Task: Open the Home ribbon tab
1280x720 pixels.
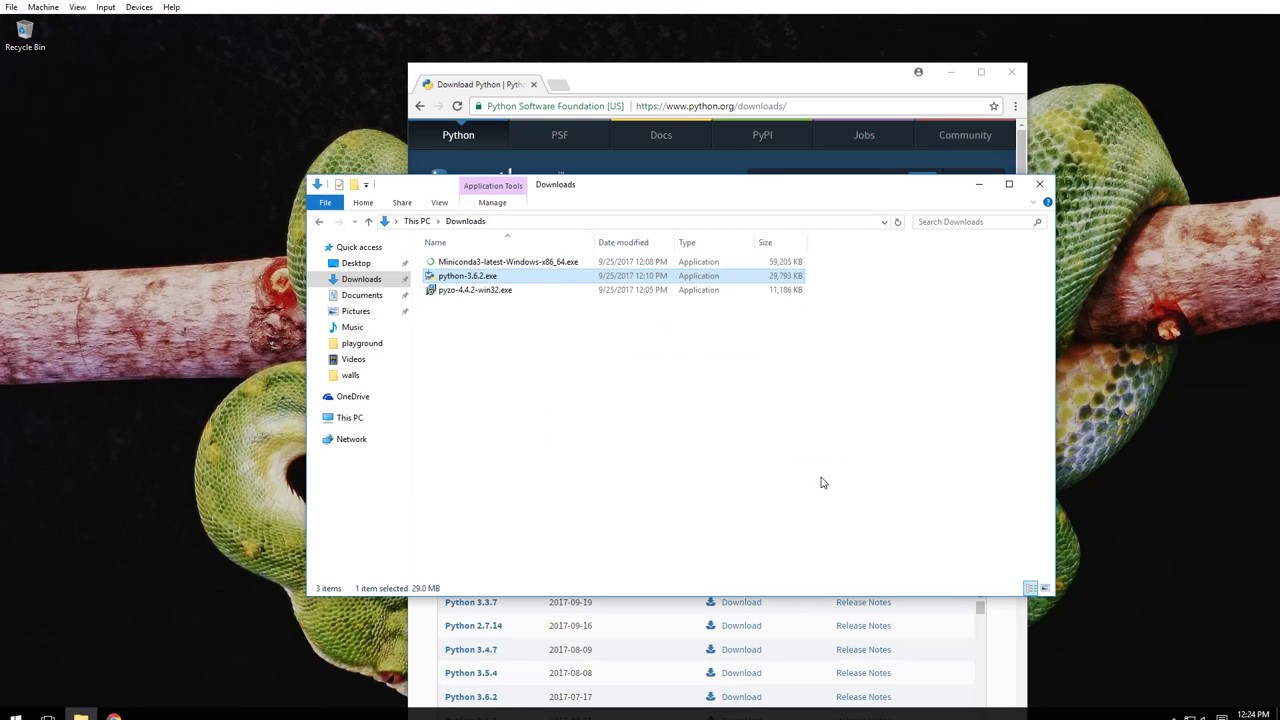Action: [x=363, y=202]
